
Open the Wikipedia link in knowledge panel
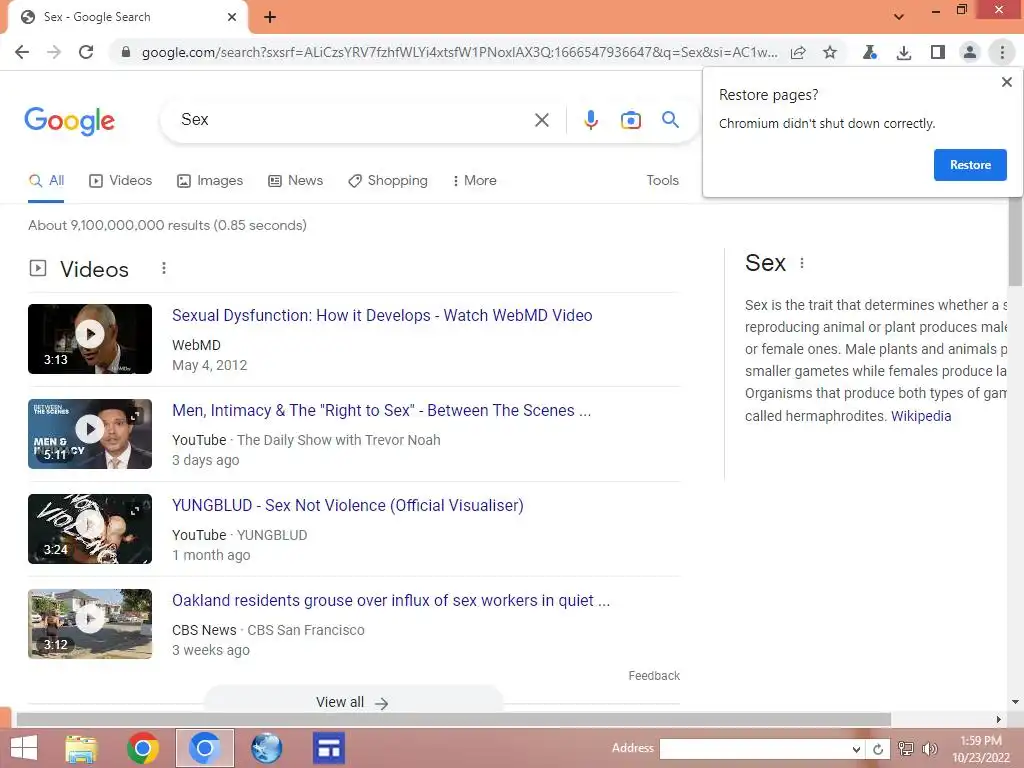point(921,416)
